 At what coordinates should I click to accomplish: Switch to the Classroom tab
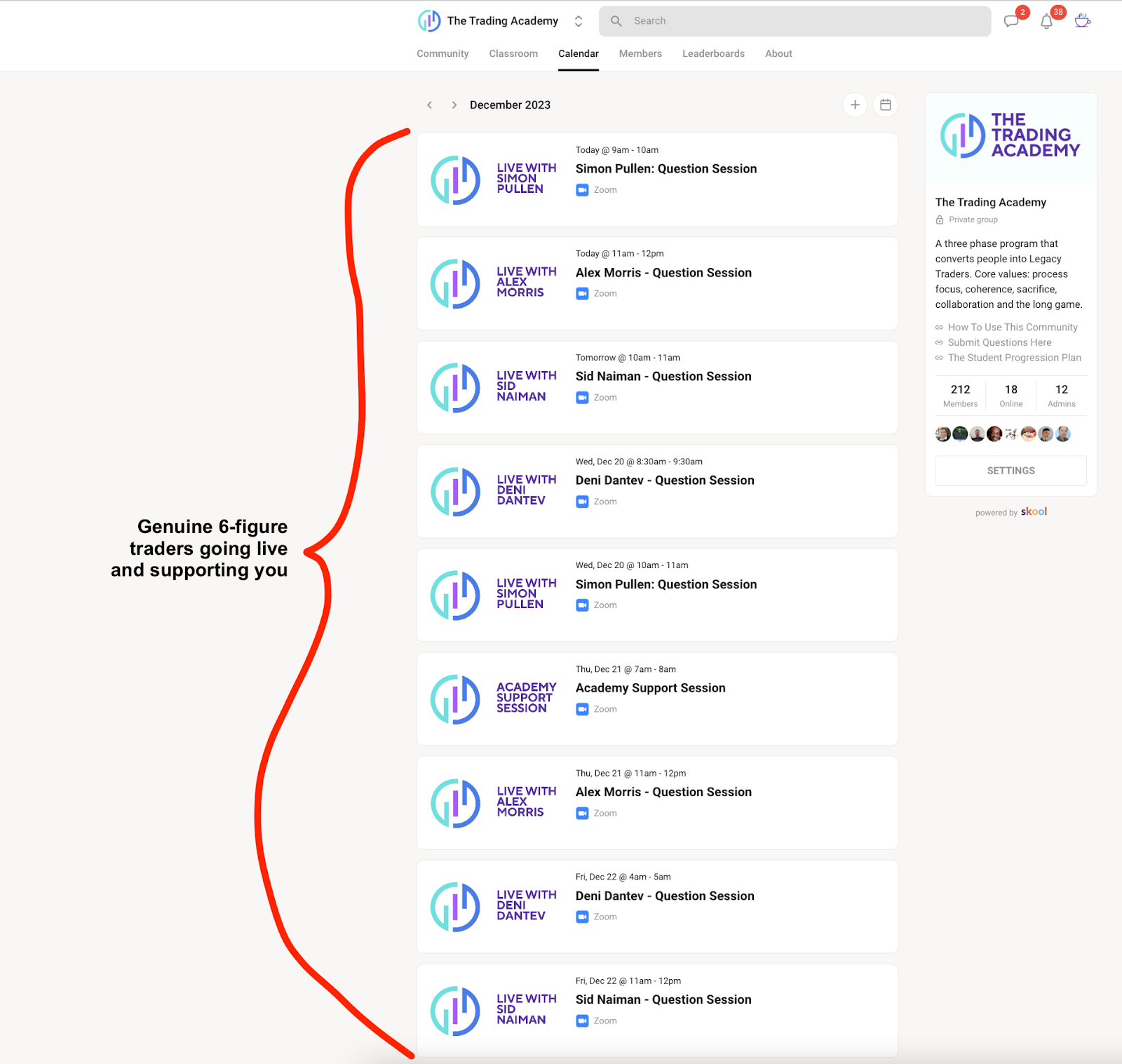coord(513,53)
